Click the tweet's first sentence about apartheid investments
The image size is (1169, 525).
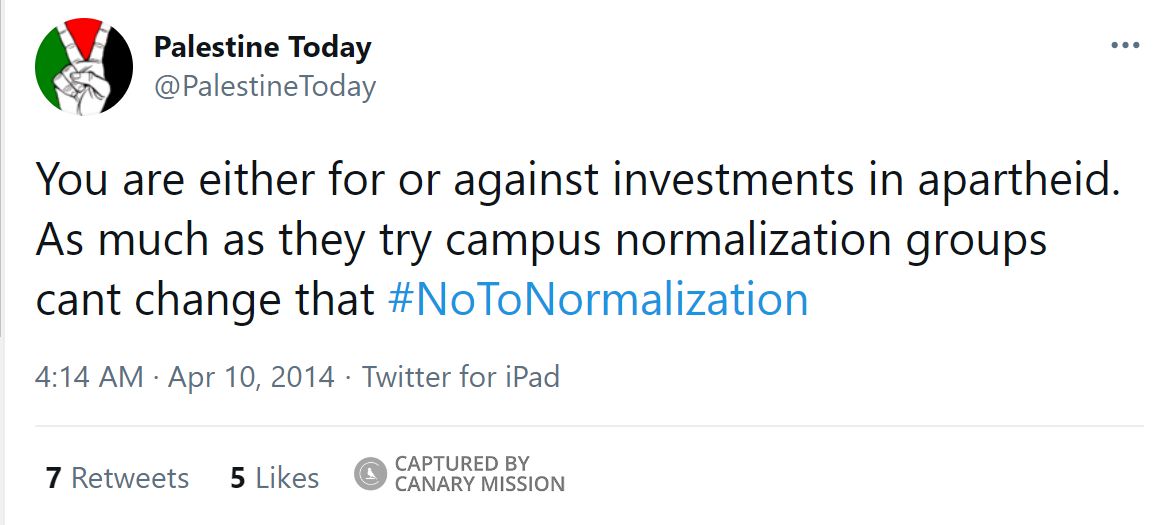(x=578, y=179)
